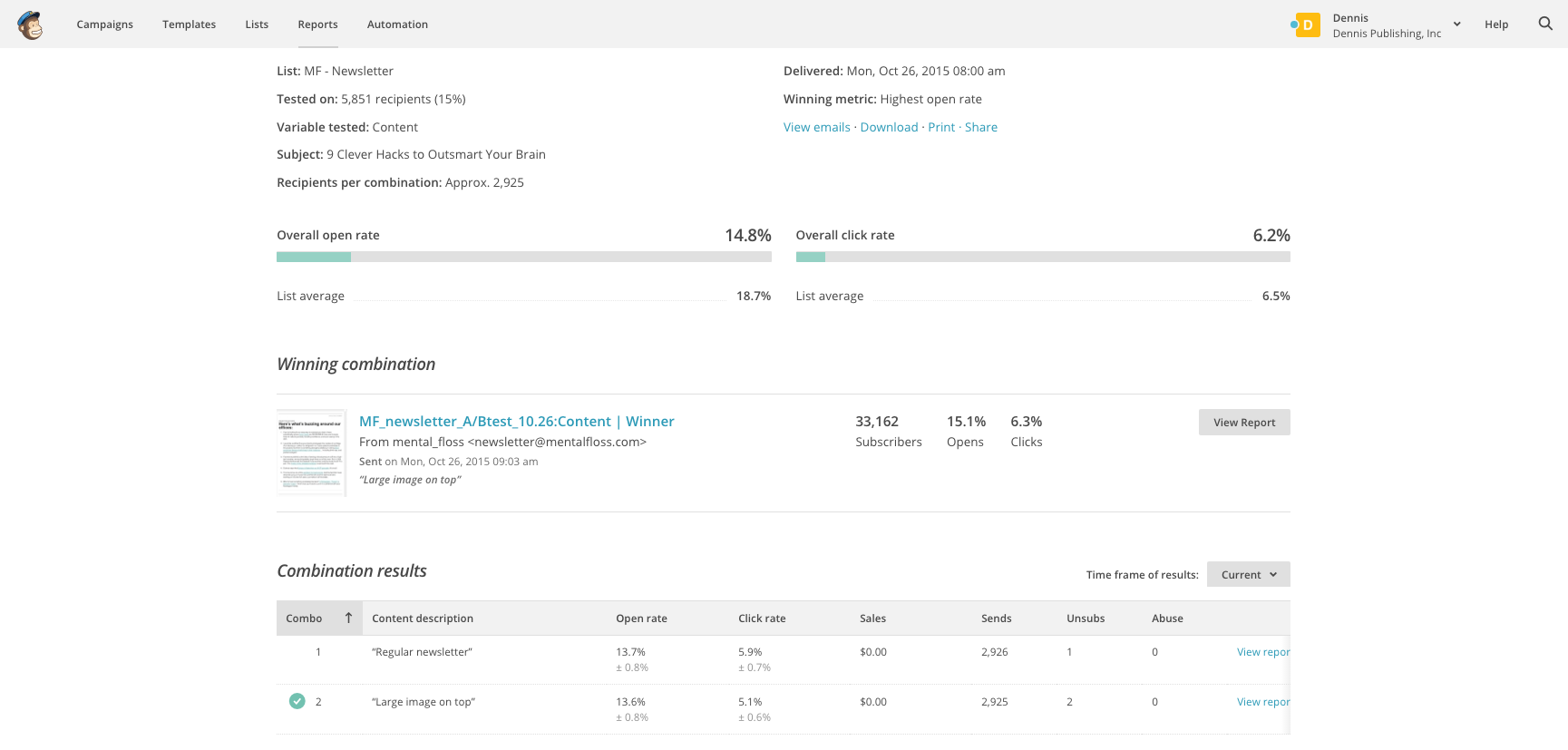The height and width of the screenshot is (750, 1568).
Task: Click the Content description column header
Action: [423, 619]
